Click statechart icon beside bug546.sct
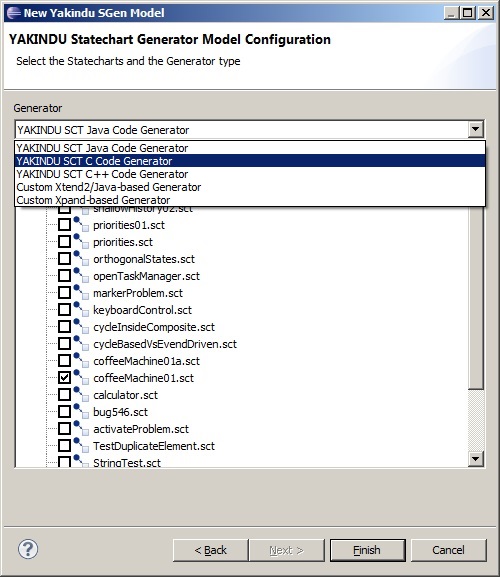Image resolution: width=500 pixels, height=577 pixels. (x=81, y=411)
